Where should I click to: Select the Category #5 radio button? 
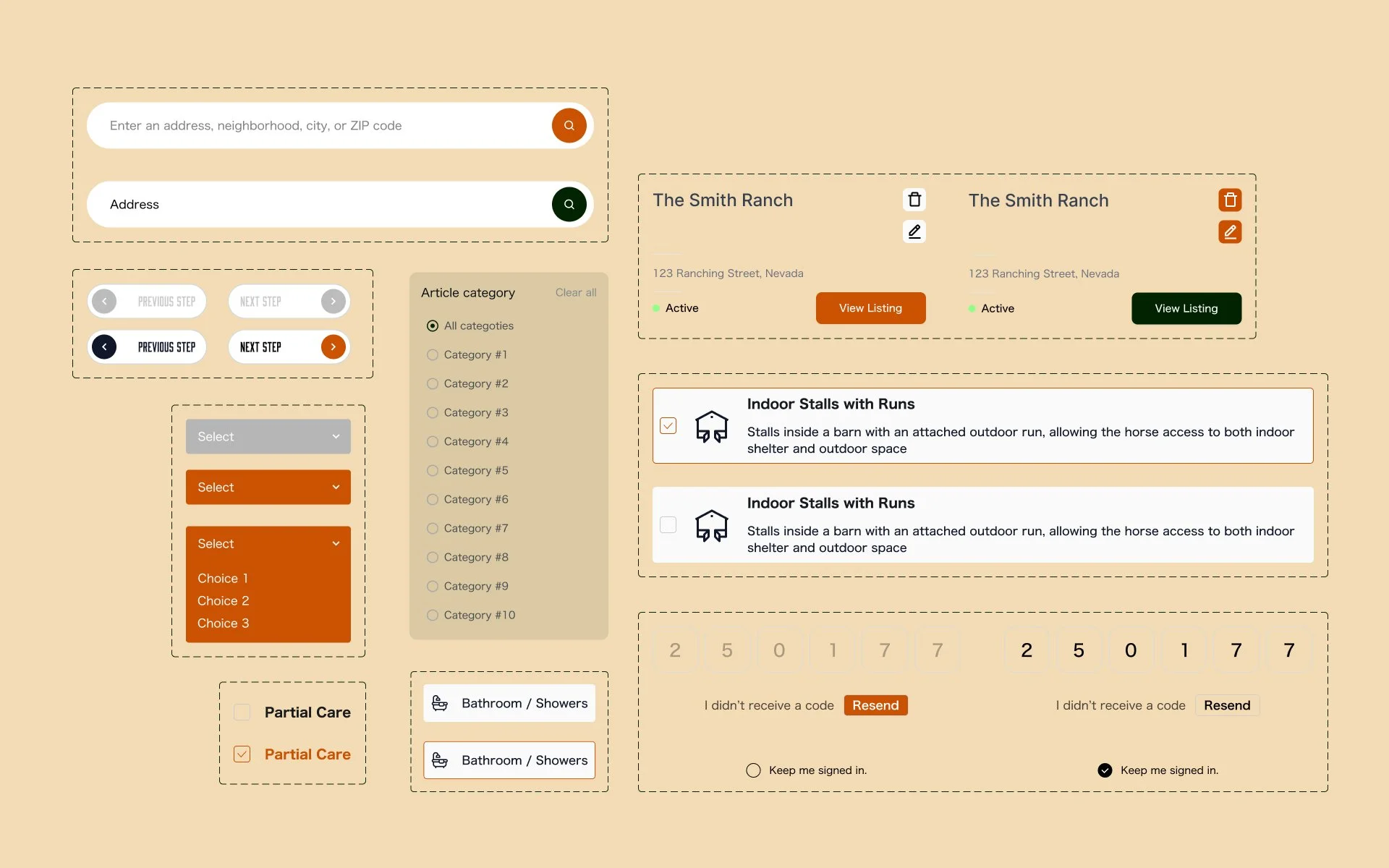coord(433,471)
